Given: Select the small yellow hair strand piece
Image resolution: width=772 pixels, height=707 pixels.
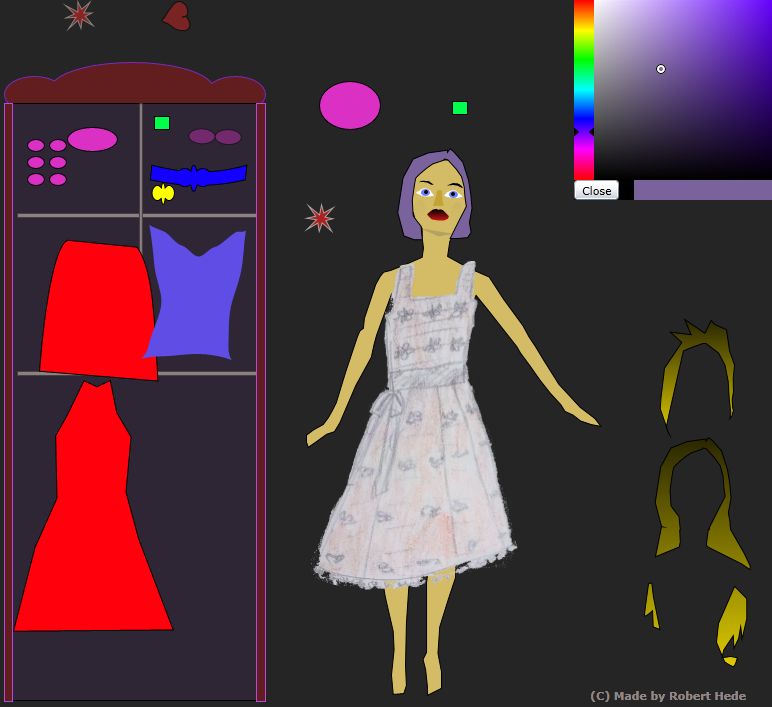Looking at the screenshot, I should 652,606.
